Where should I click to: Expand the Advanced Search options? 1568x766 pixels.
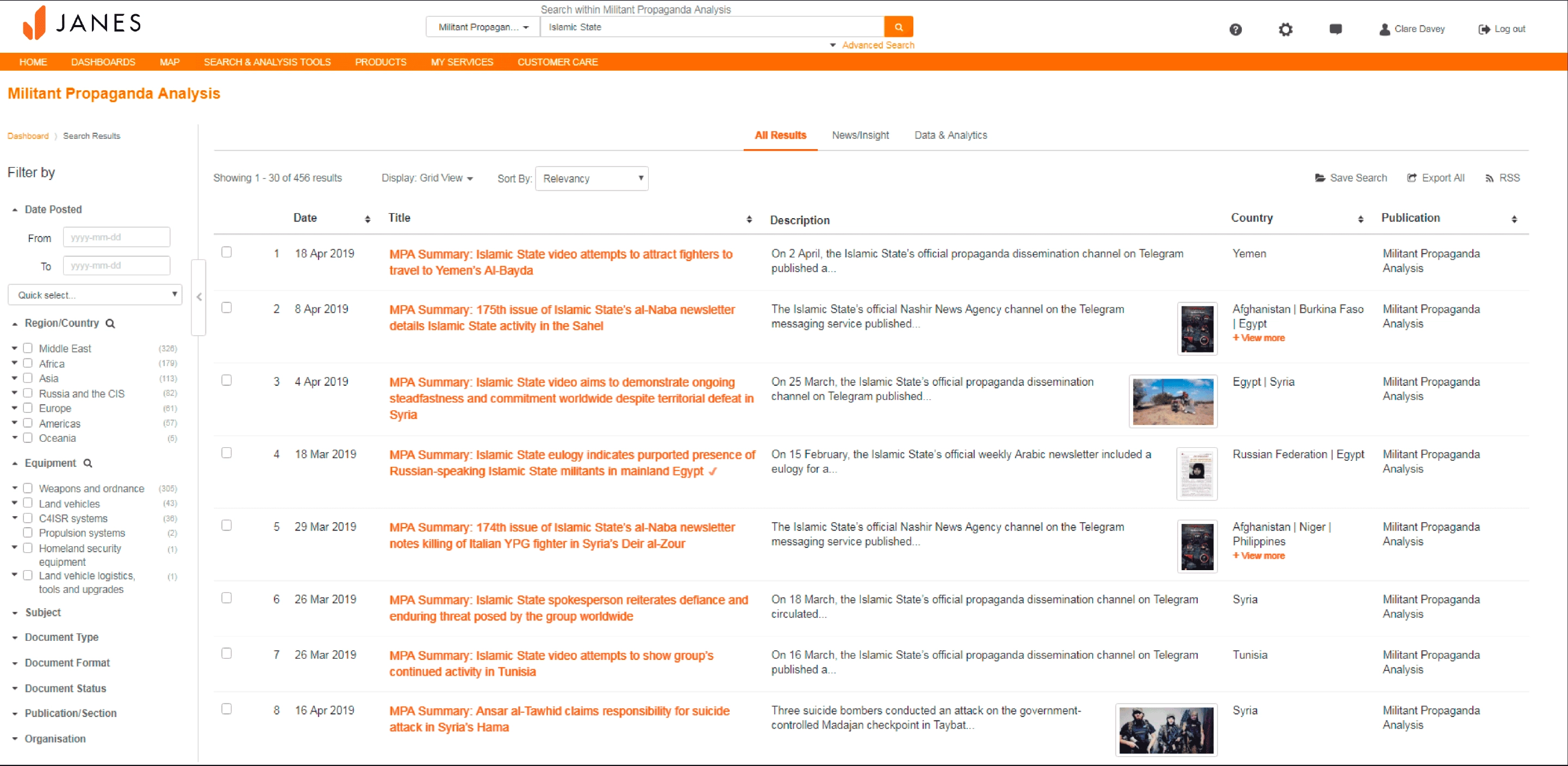pos(872,45)
